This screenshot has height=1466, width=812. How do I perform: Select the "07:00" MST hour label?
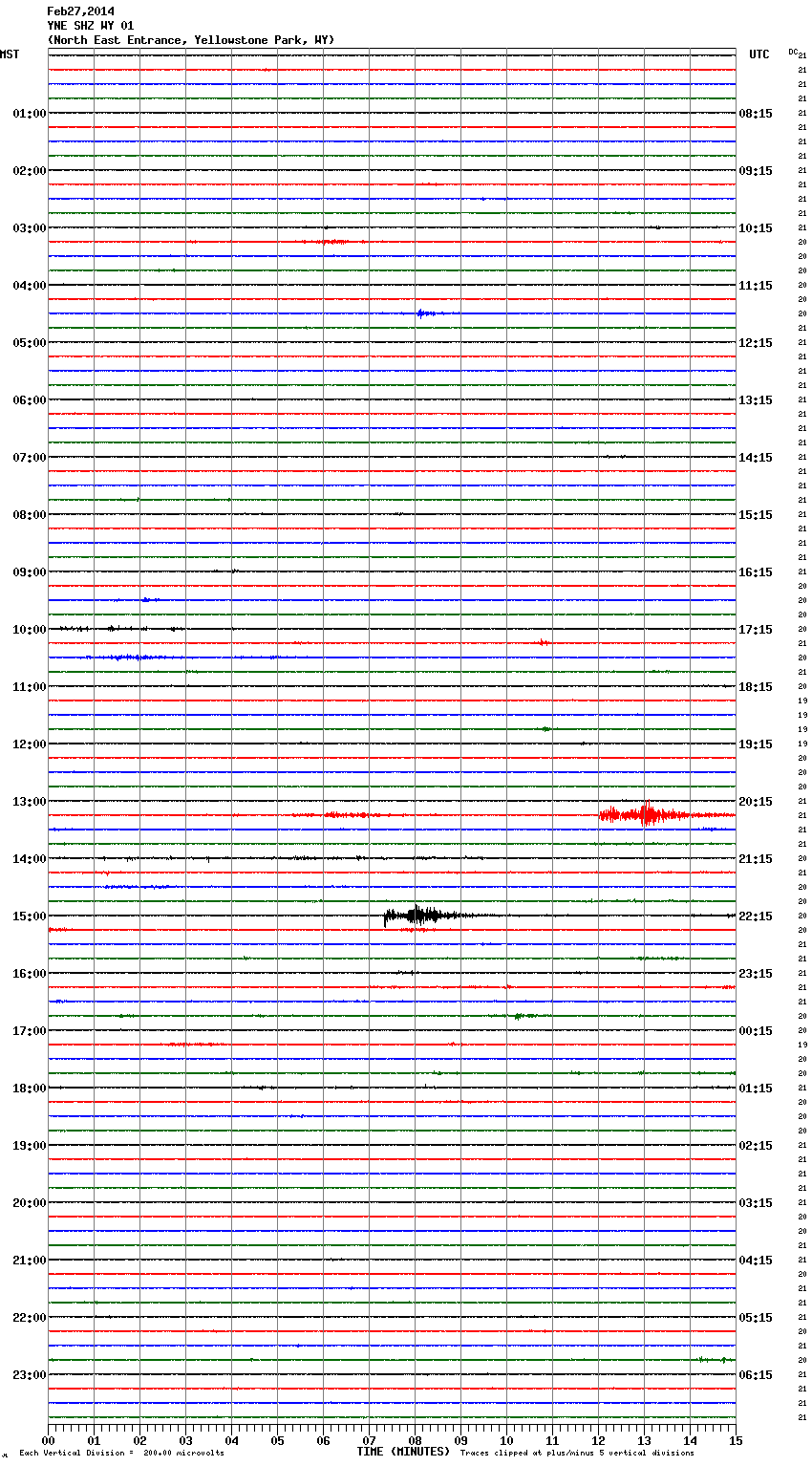[30, 458]
